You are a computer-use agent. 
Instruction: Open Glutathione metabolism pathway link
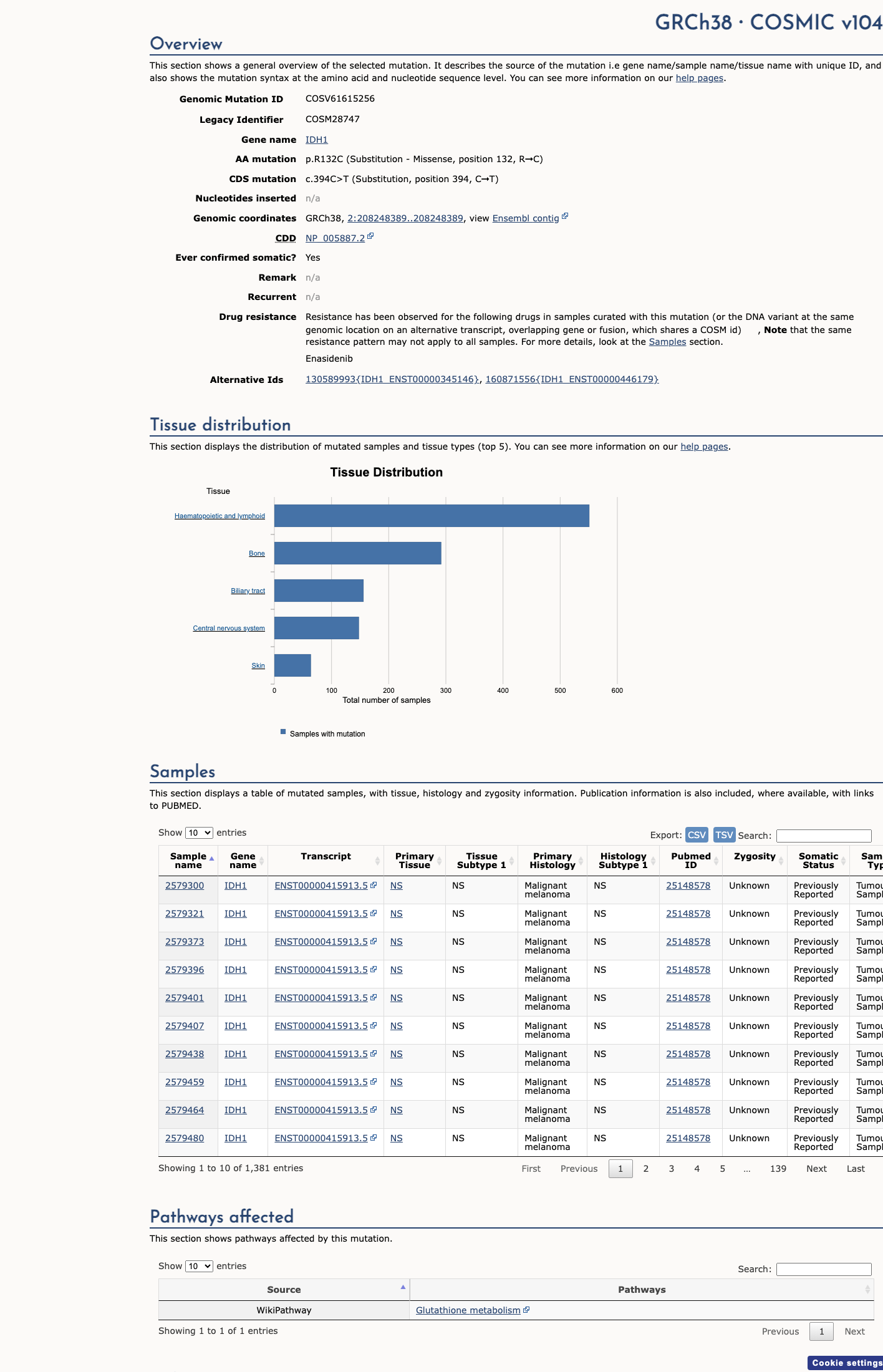pos(468,1310)
